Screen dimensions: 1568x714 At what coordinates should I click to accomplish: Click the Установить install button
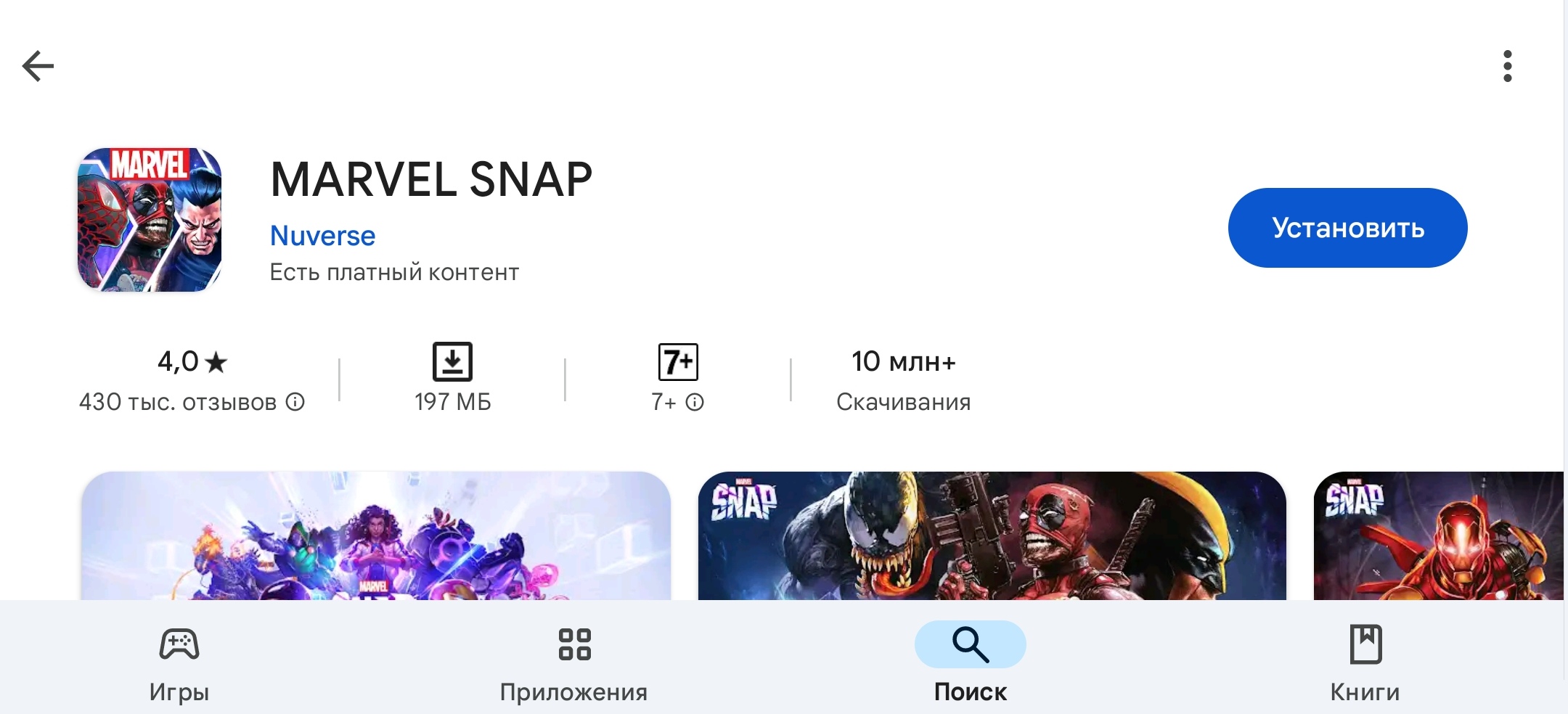(x=1347, y=228)
